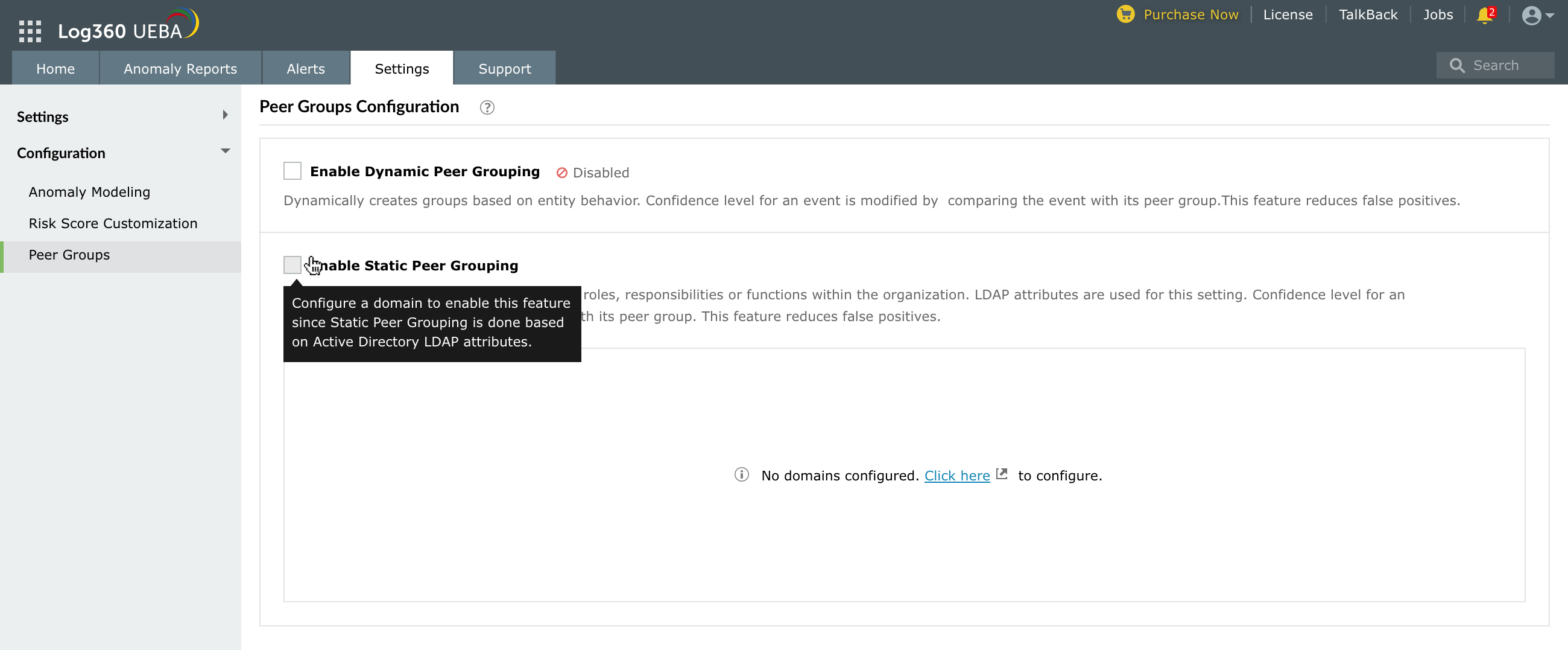Click the help question mark icon

[x=486, y=108]
